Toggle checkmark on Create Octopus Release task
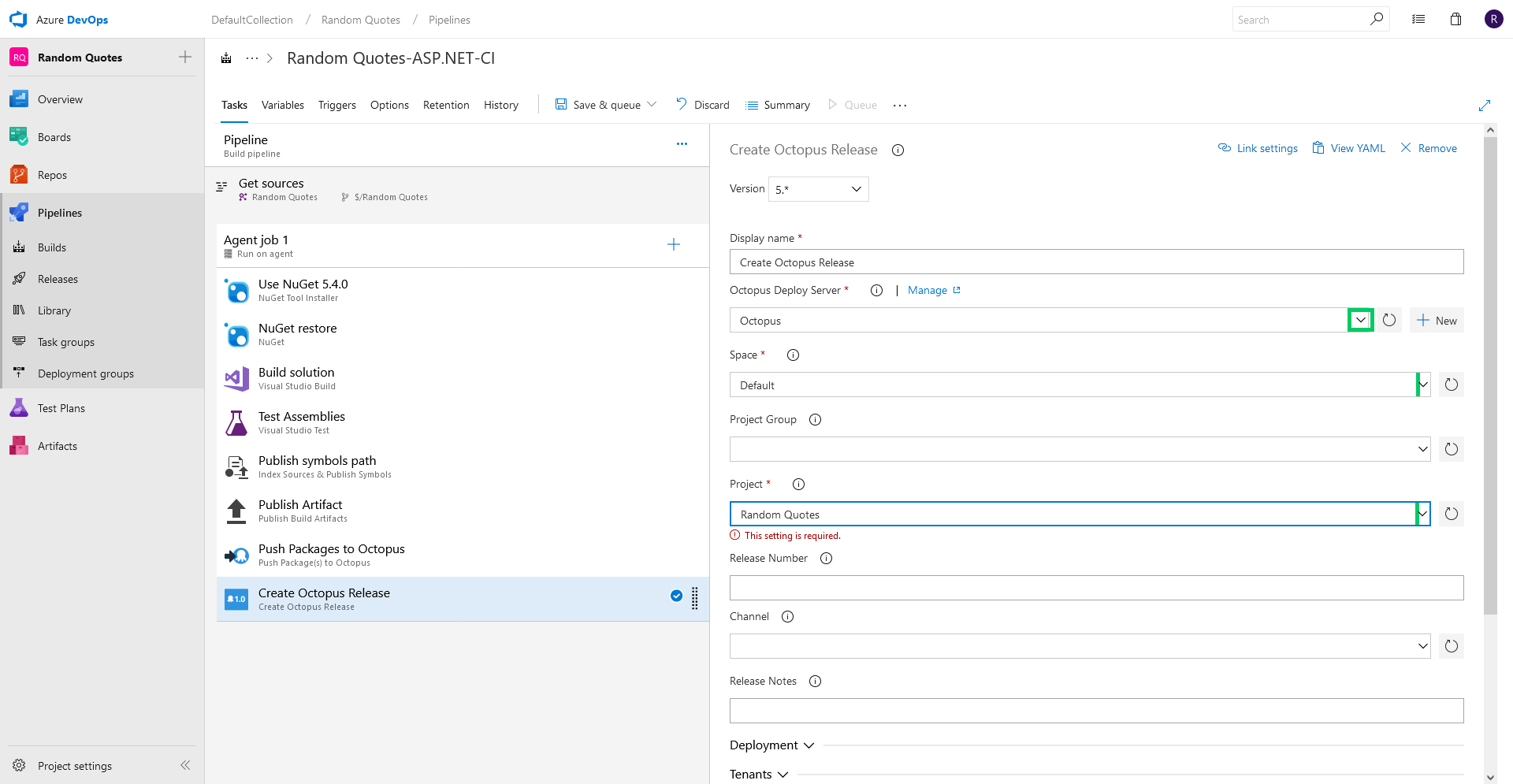The image size is (1513, 784). pyautogui.click(x=676, y=596)
